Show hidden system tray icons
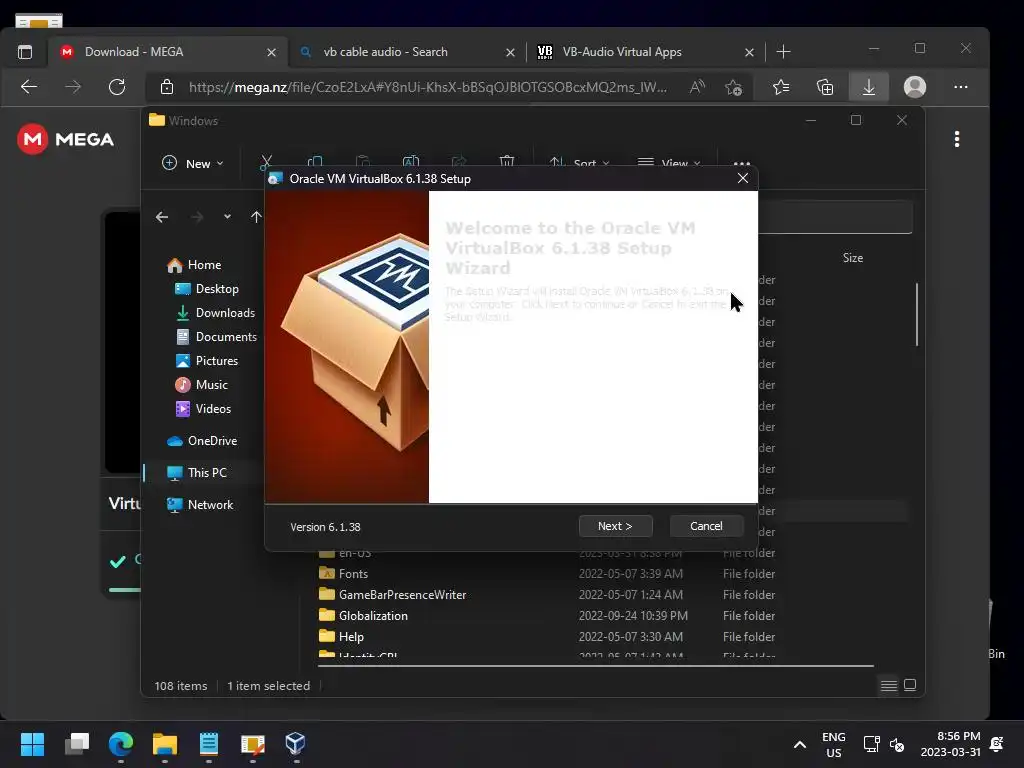 (799, 744)
